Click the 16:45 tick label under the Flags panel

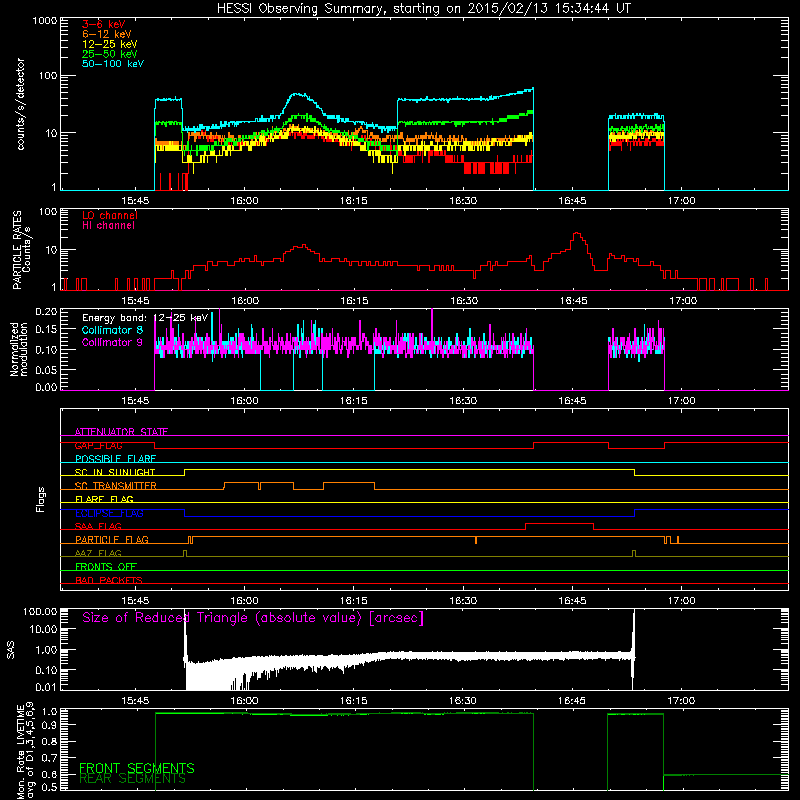pyautogui.click(x=572, y=601)
